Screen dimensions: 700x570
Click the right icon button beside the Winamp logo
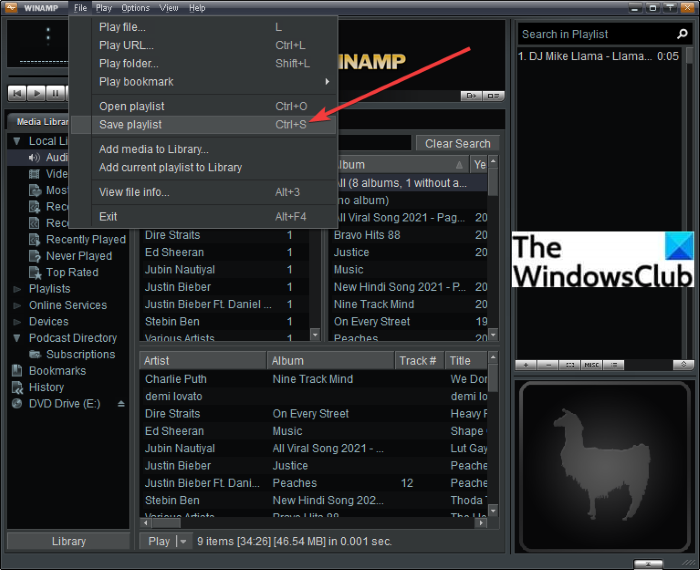click(x=493, y=96)
